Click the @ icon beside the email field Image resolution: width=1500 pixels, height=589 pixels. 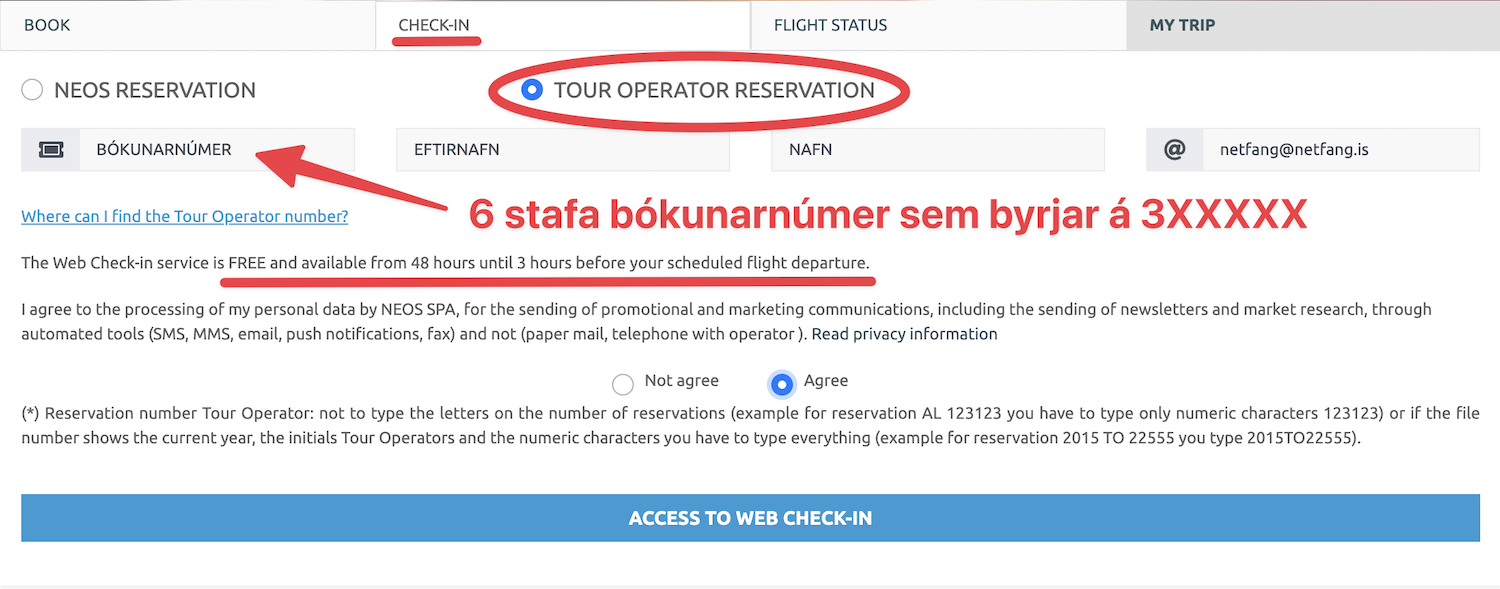coord(1175,150)
